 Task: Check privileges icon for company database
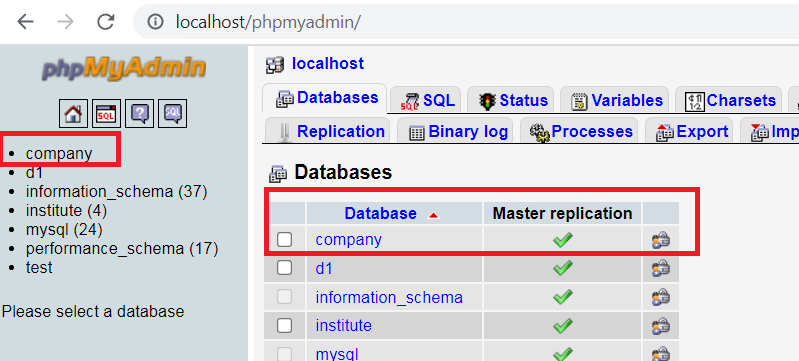click(660, 240)
